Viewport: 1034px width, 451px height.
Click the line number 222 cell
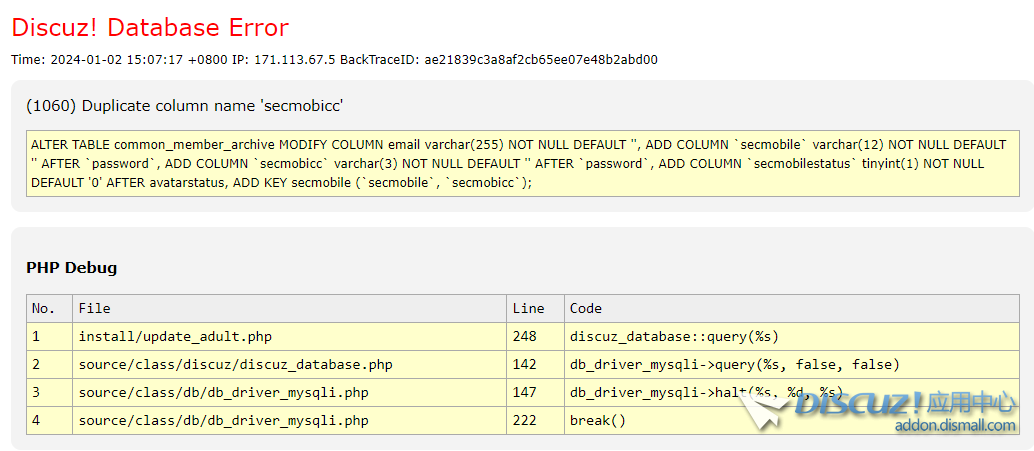(535, 420)
